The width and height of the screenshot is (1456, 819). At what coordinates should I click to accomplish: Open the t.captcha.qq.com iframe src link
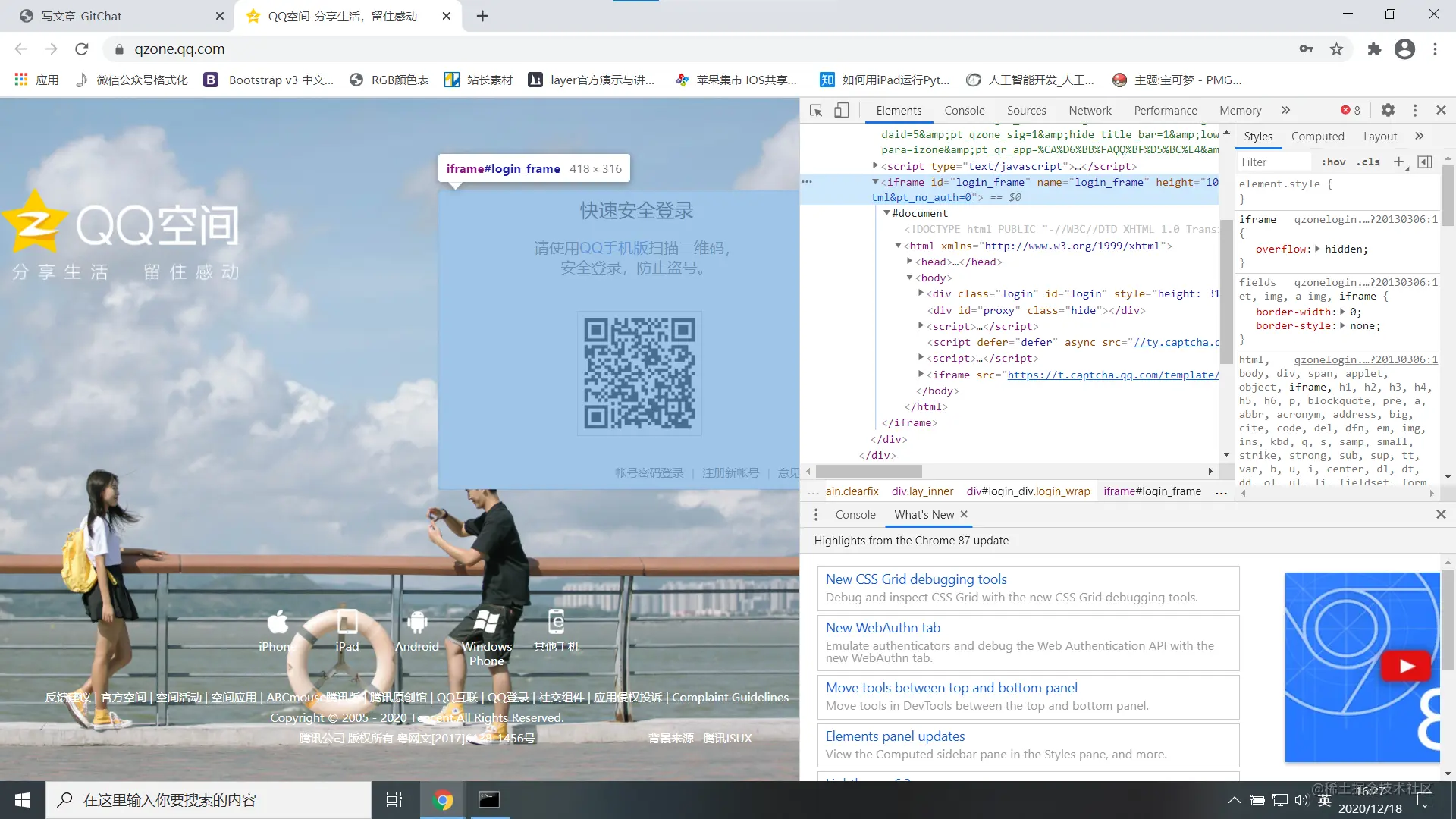coord(1112,375)
